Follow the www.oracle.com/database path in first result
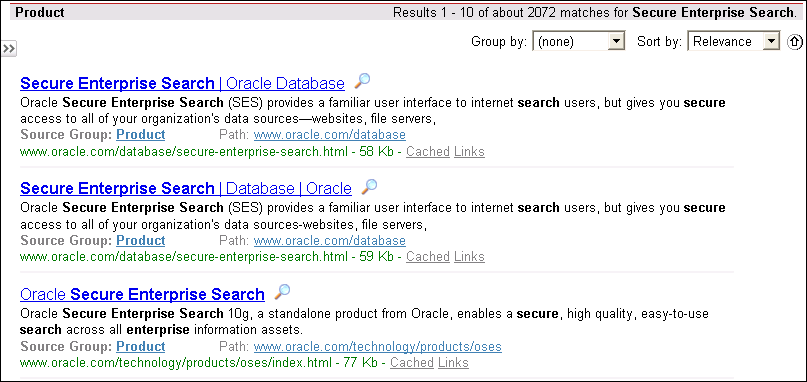Image resolution: width=807 pixels, height=382 pixels. coord(330,135)
